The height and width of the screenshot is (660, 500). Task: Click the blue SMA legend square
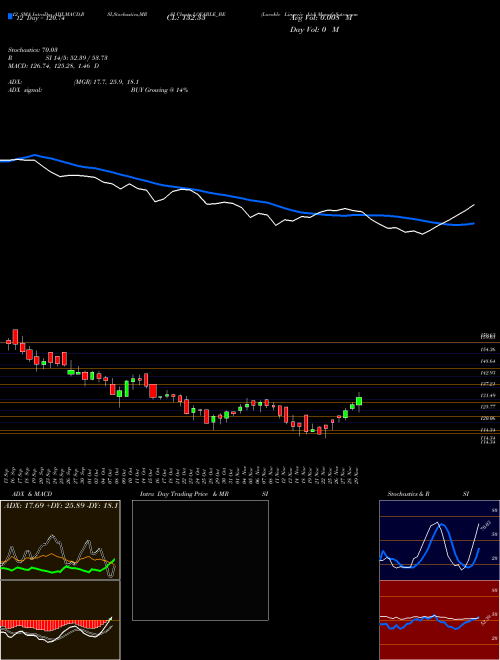tap(10, 16)
